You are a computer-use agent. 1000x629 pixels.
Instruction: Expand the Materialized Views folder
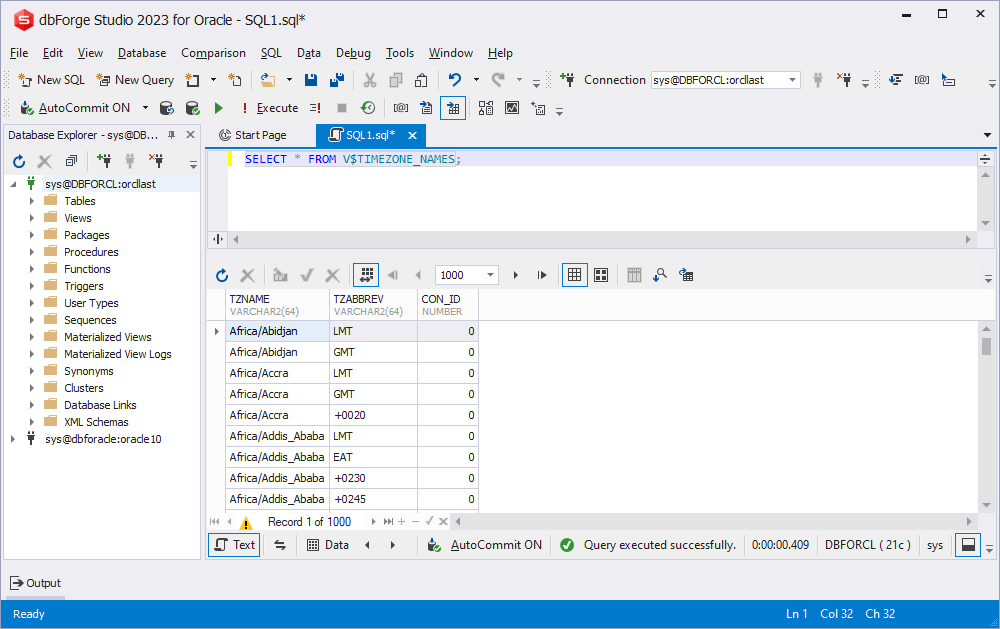(x=31, y=337)
